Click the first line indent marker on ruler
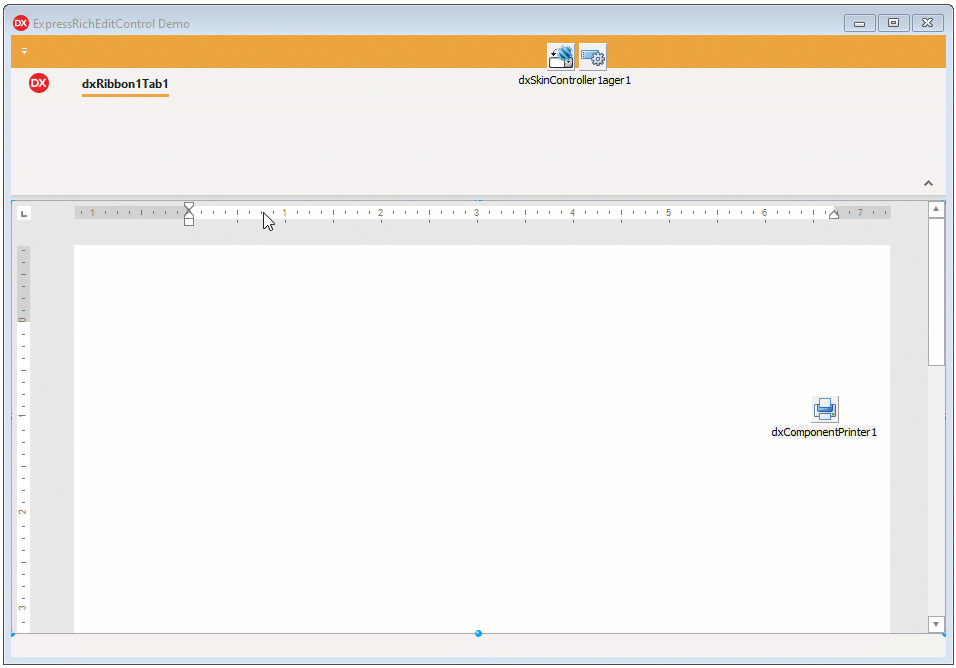This screenshot has width=956, height=668. pyautogui.click(x=189, y=207)
